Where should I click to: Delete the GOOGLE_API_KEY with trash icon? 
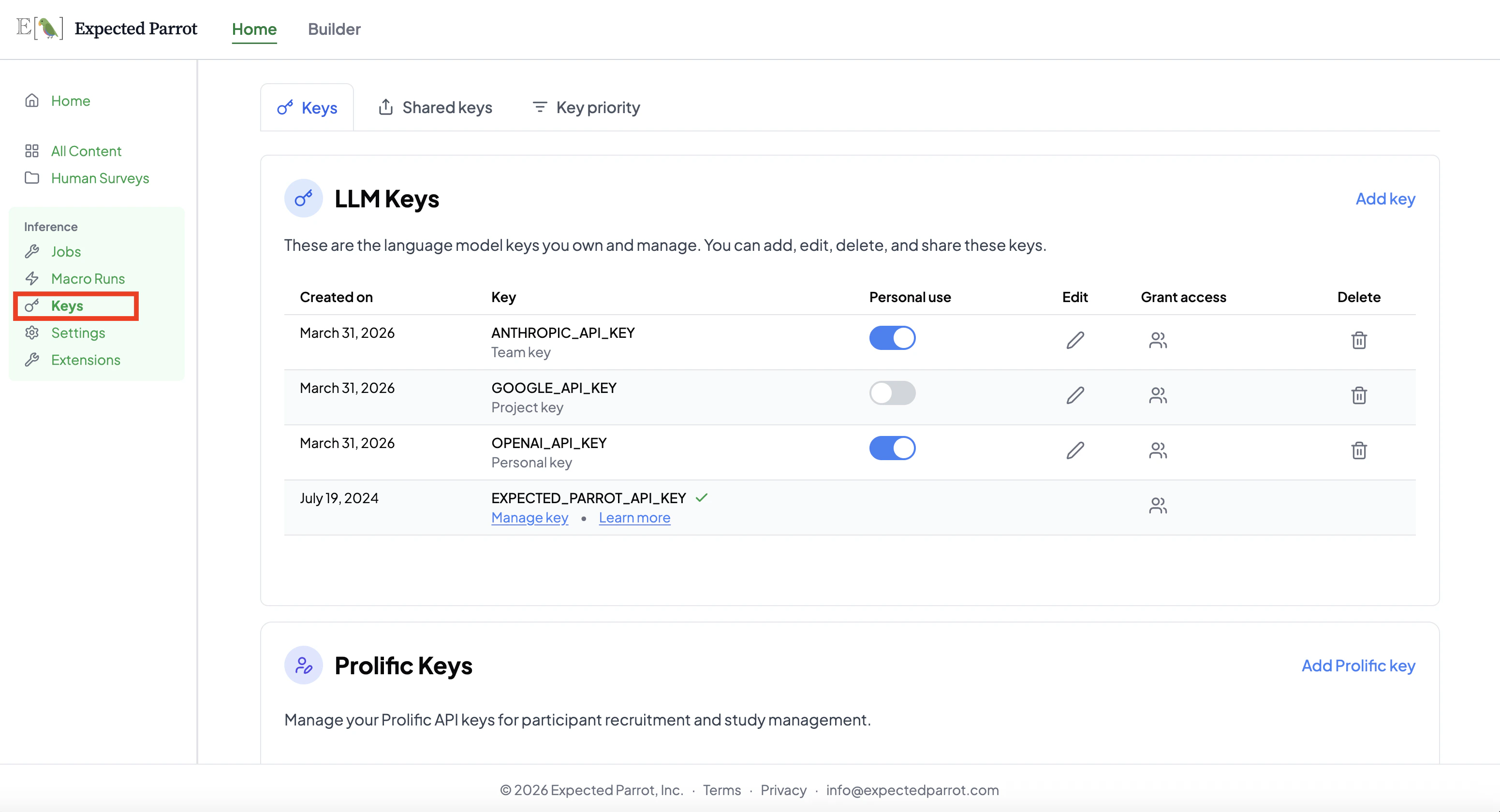[x=1359, y=395]
